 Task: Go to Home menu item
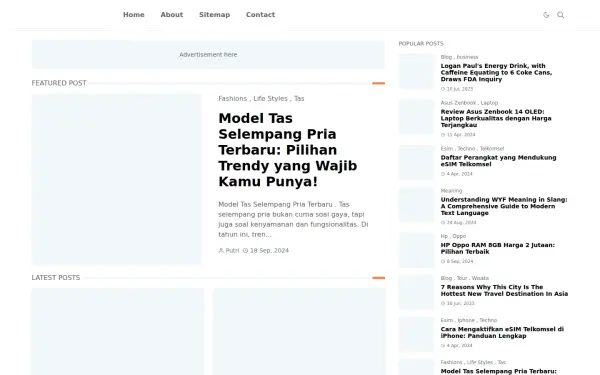coord(134,15)
